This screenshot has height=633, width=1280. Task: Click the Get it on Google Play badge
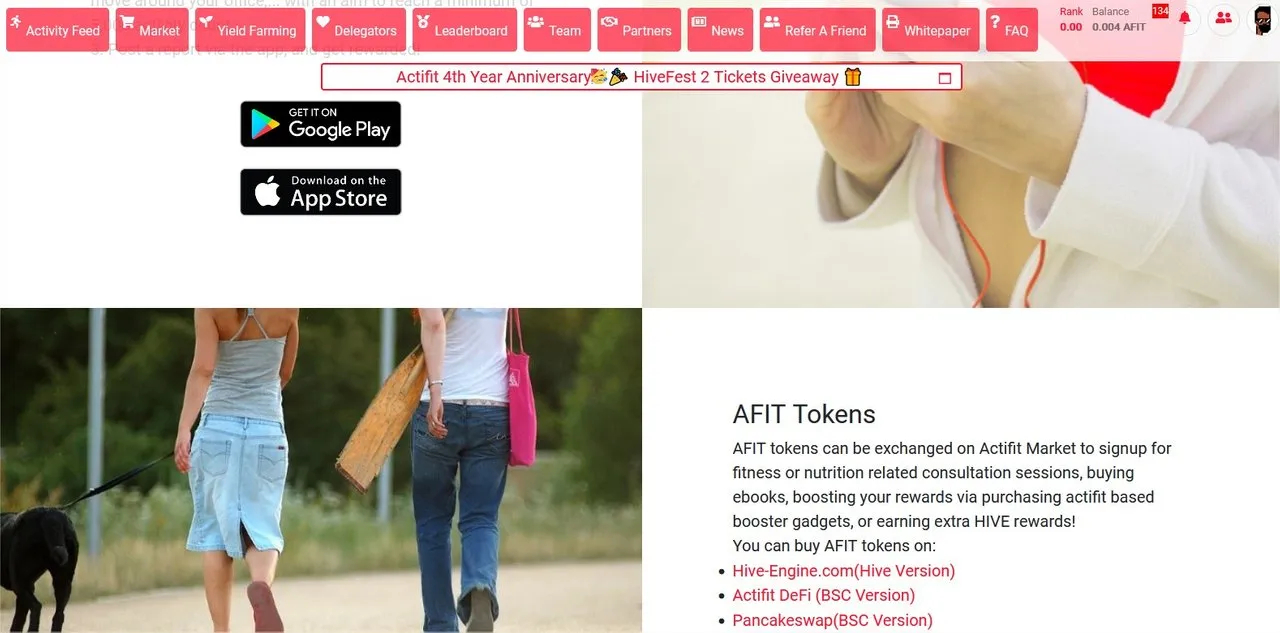[321, 124]
